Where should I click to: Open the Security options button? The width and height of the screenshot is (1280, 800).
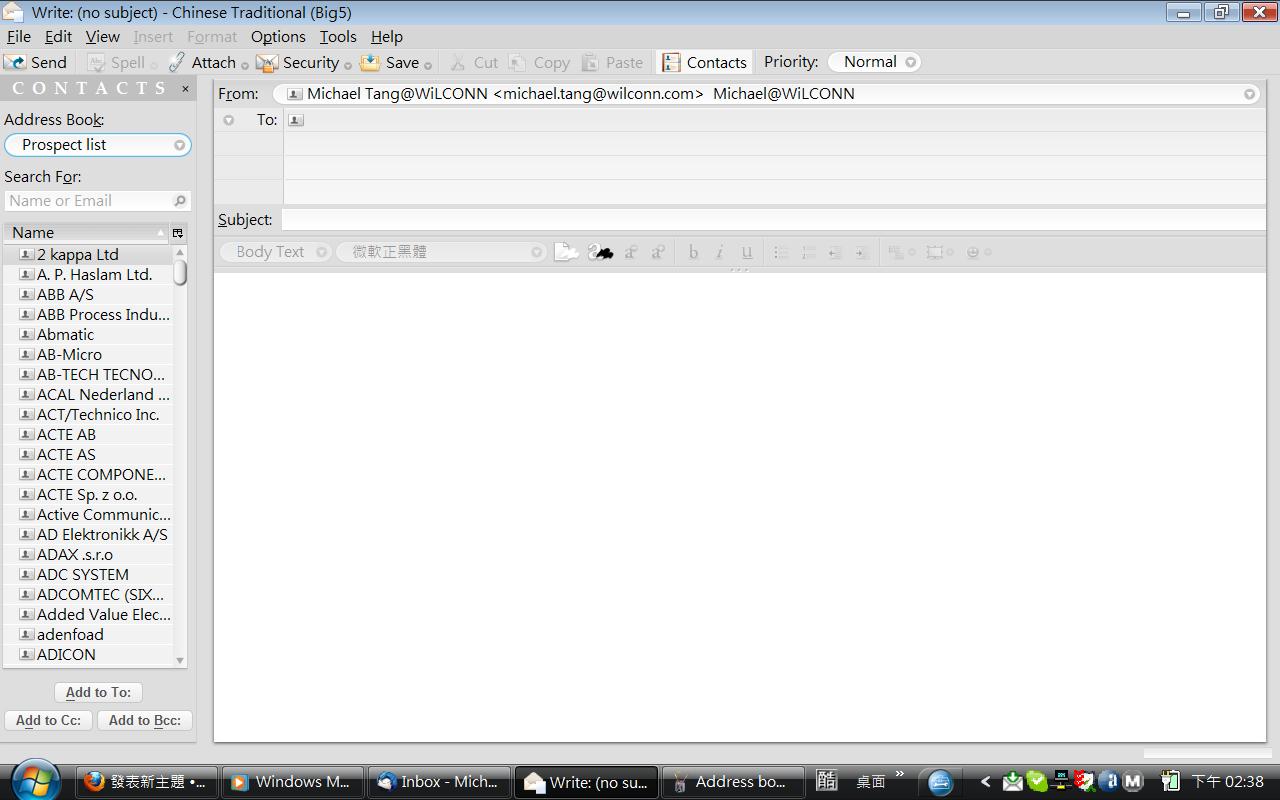coord(299,62)
